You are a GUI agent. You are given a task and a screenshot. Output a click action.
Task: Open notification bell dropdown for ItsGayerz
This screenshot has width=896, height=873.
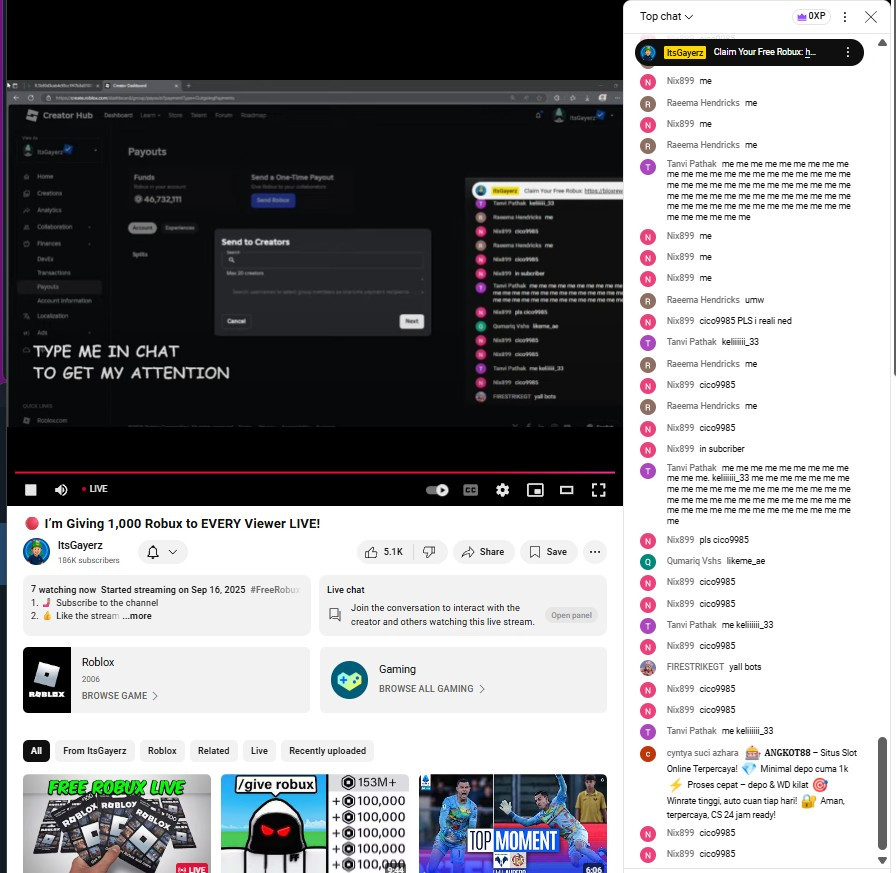(162, 552)
